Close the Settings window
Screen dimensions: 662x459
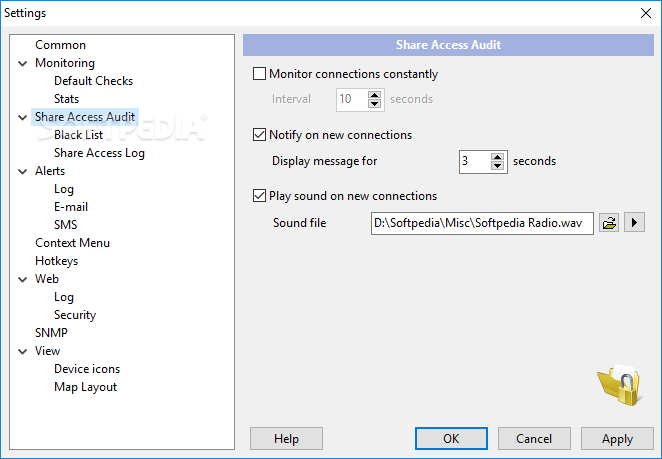pos(646,13)
